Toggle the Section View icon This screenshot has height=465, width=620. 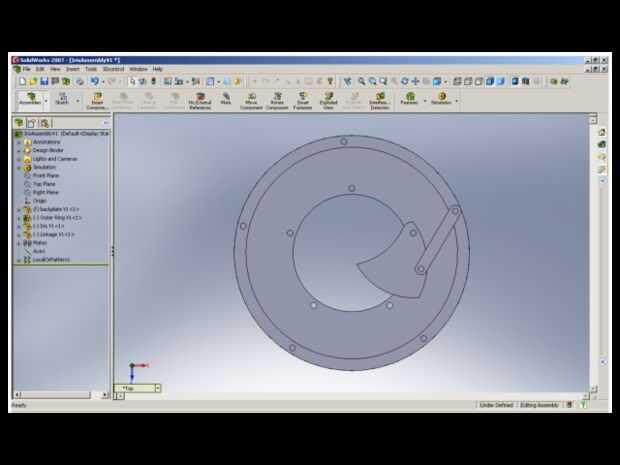point(525,81)
